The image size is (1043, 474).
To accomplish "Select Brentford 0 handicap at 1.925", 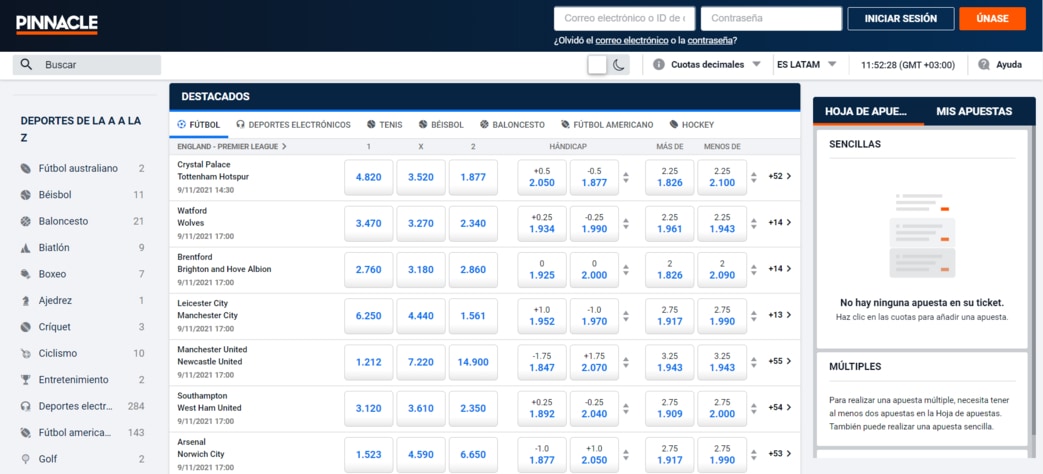I will (542, 270).
